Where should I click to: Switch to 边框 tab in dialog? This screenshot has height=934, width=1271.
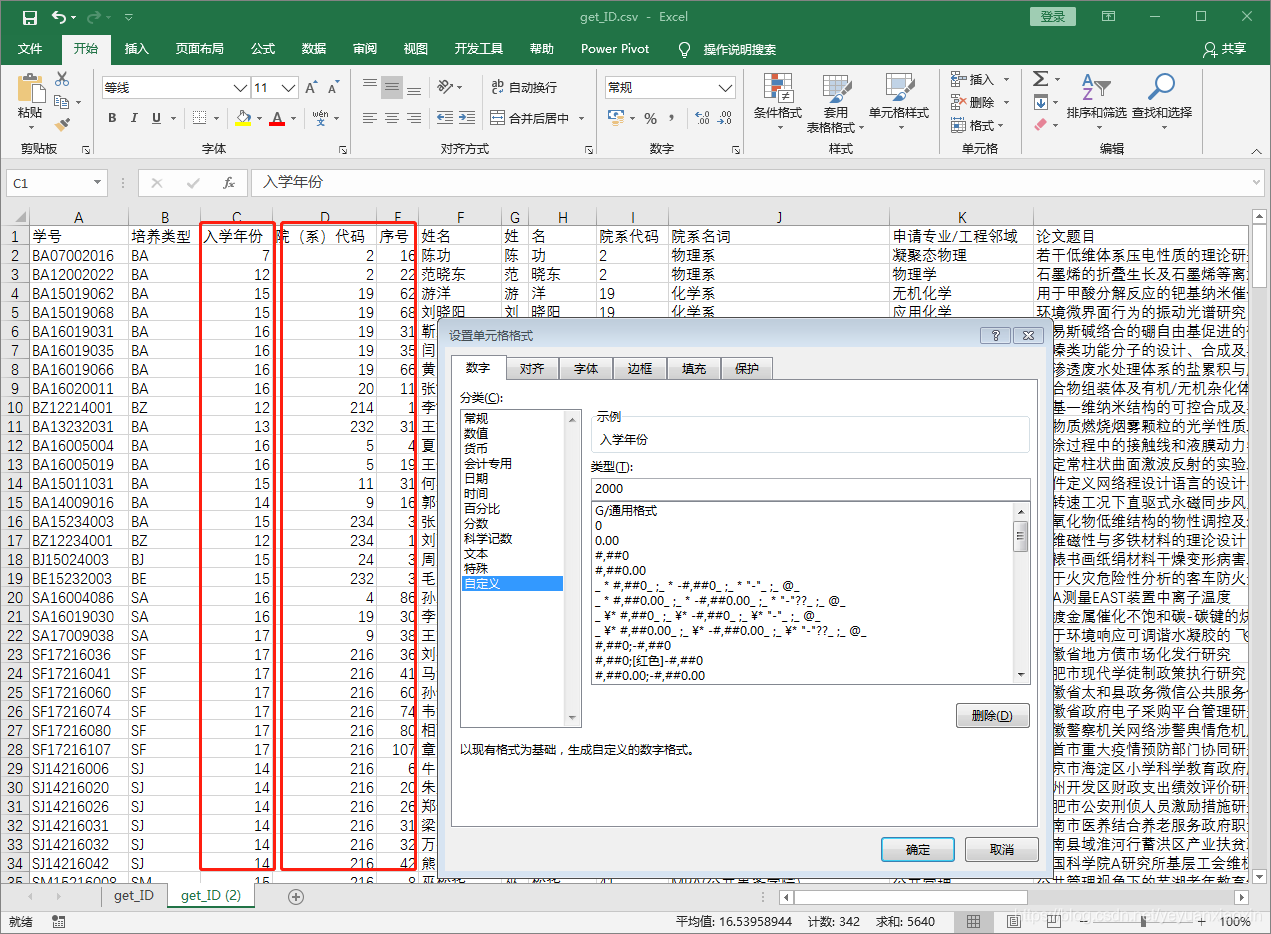point(640,369)
